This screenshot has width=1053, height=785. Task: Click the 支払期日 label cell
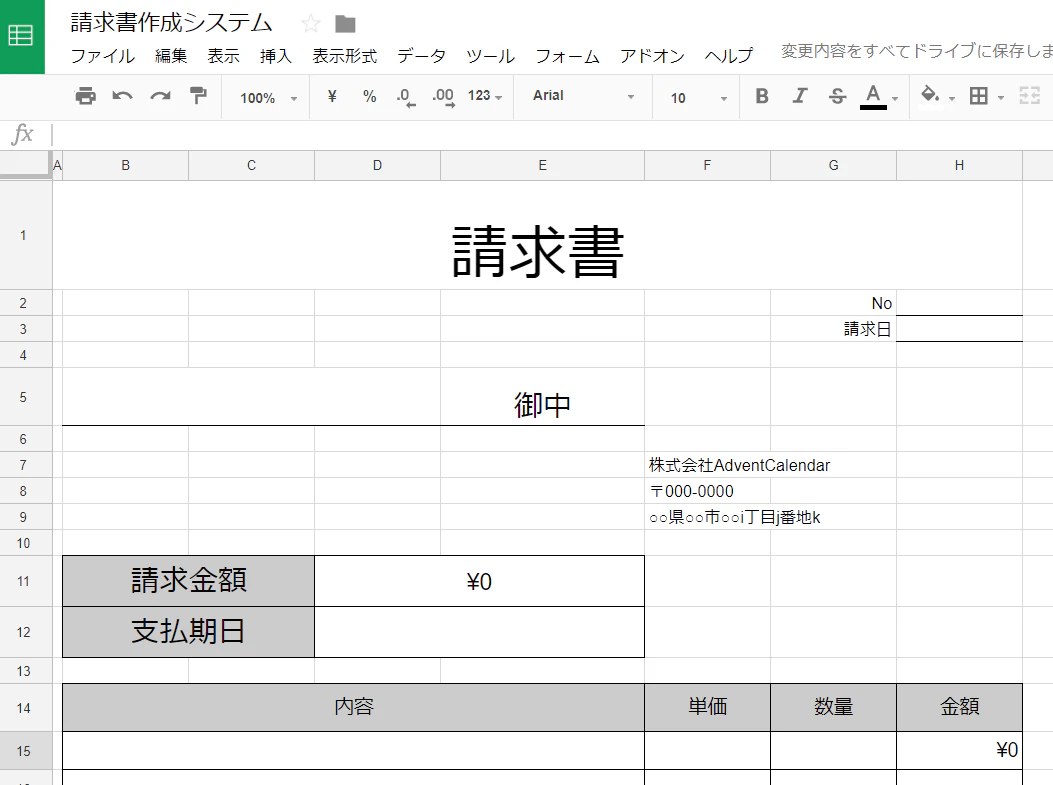(189, 632)
